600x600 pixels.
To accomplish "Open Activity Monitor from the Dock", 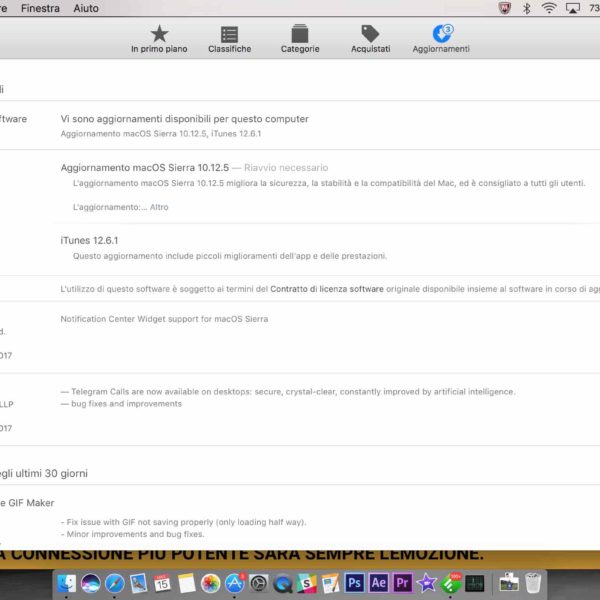I will (x=474, y=583).
